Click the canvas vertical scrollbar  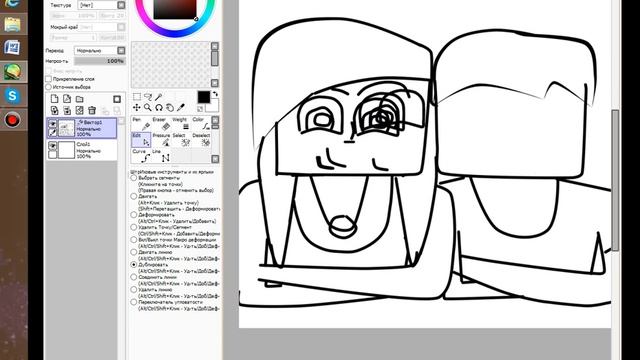615,180
